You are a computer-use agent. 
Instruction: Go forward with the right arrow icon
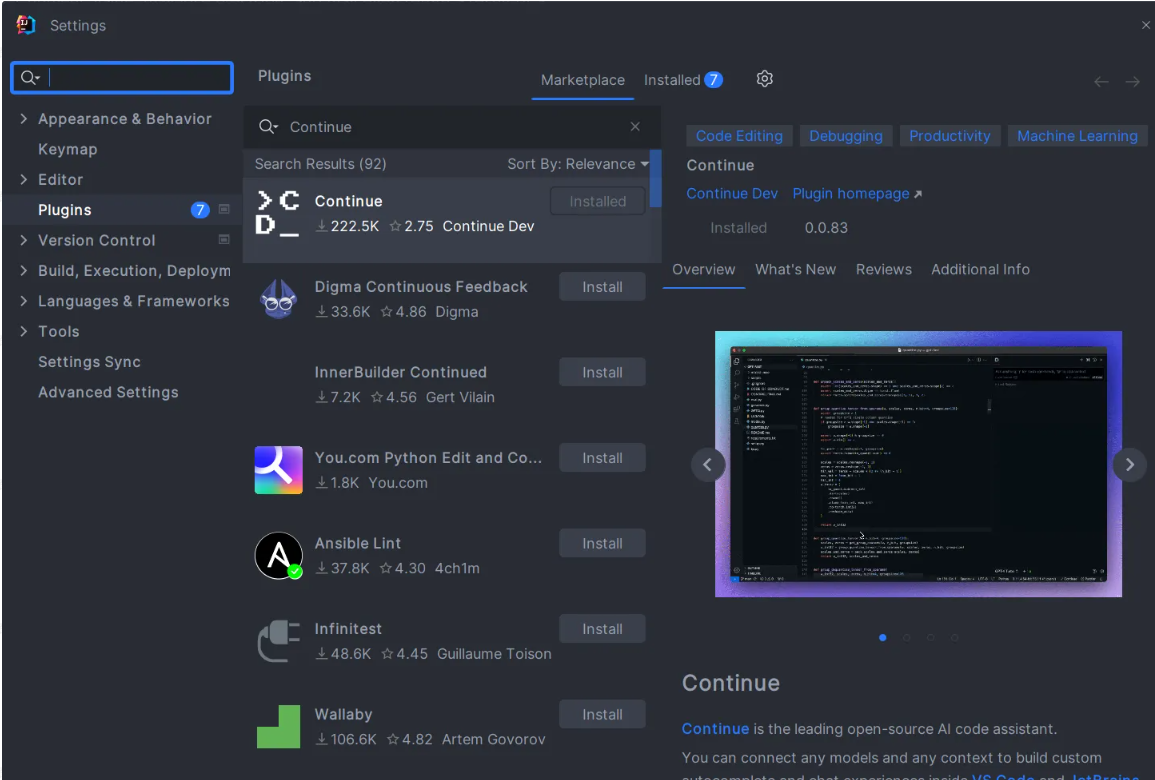click(x=1132, y=82)
